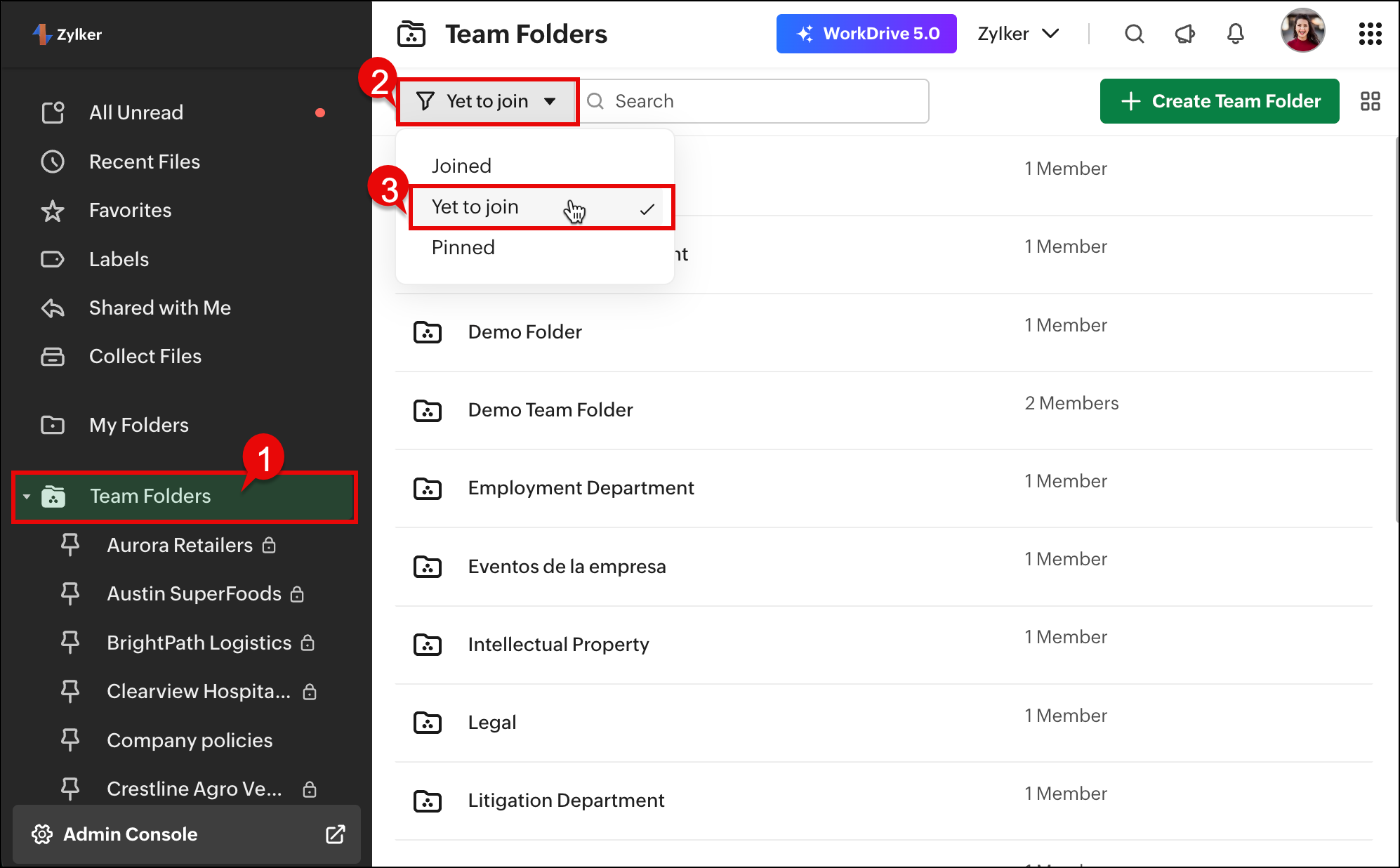Click the search magnifier icon in header

pyautogui.click(x=1134, y=34)
